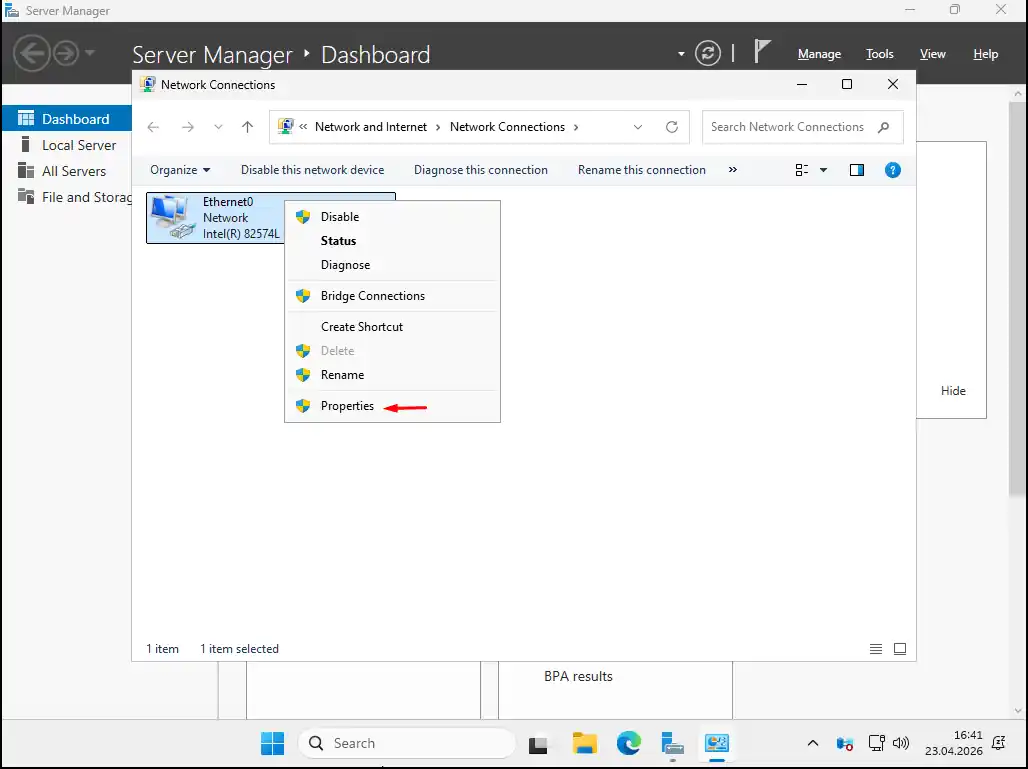Click the taskbar Search box
Image resolution: width=1028 pixels, height=769 pixels.
coord(407,743)
